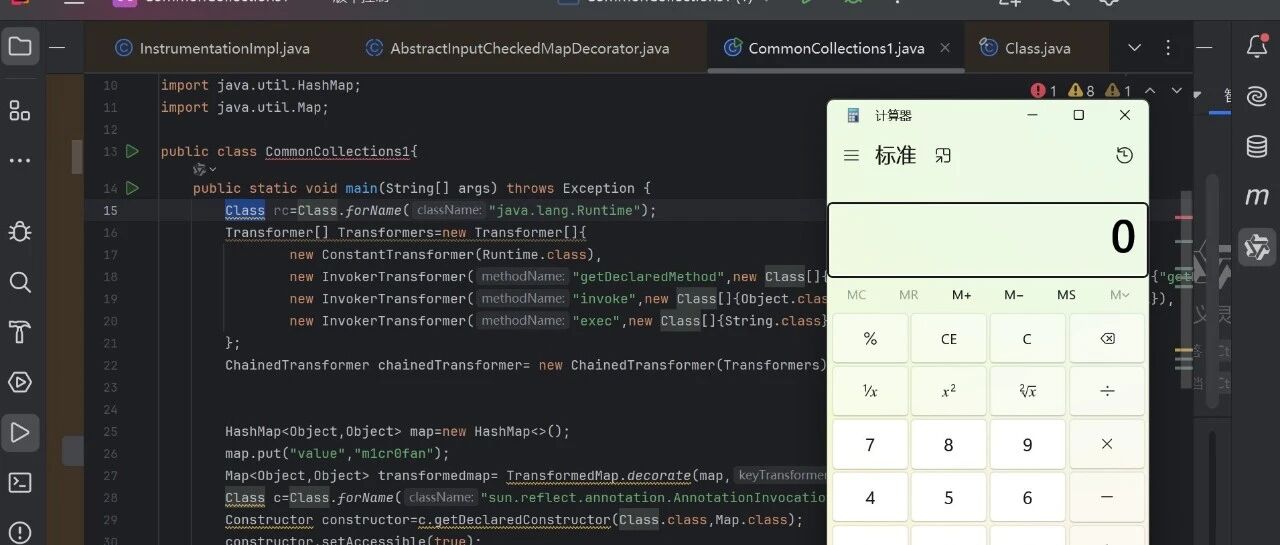Click the Calculator square root button

pyautogui.click(x=1027, y=391)
